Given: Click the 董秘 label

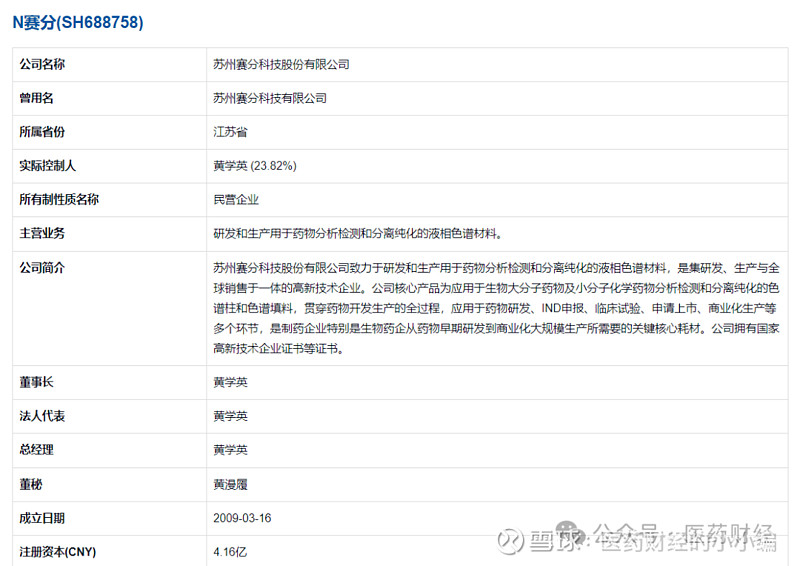Looking at the screenshot, I should 31,484.
